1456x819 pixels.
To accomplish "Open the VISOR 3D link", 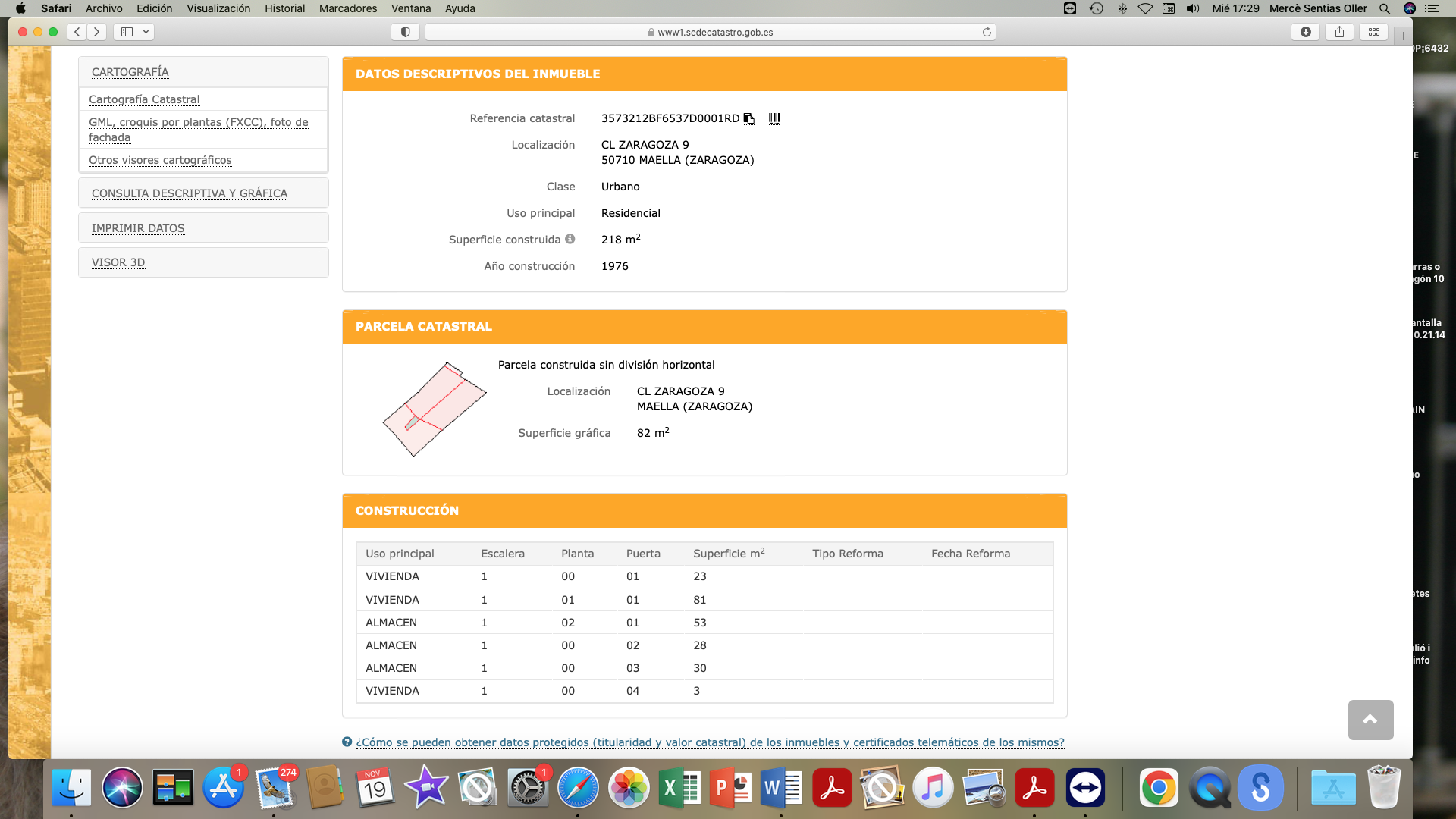I will (118, 262).
